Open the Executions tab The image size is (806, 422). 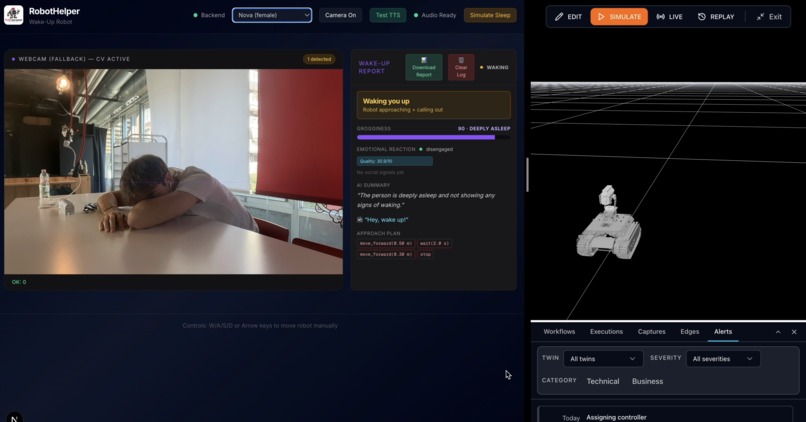click(x=606, y=332)
